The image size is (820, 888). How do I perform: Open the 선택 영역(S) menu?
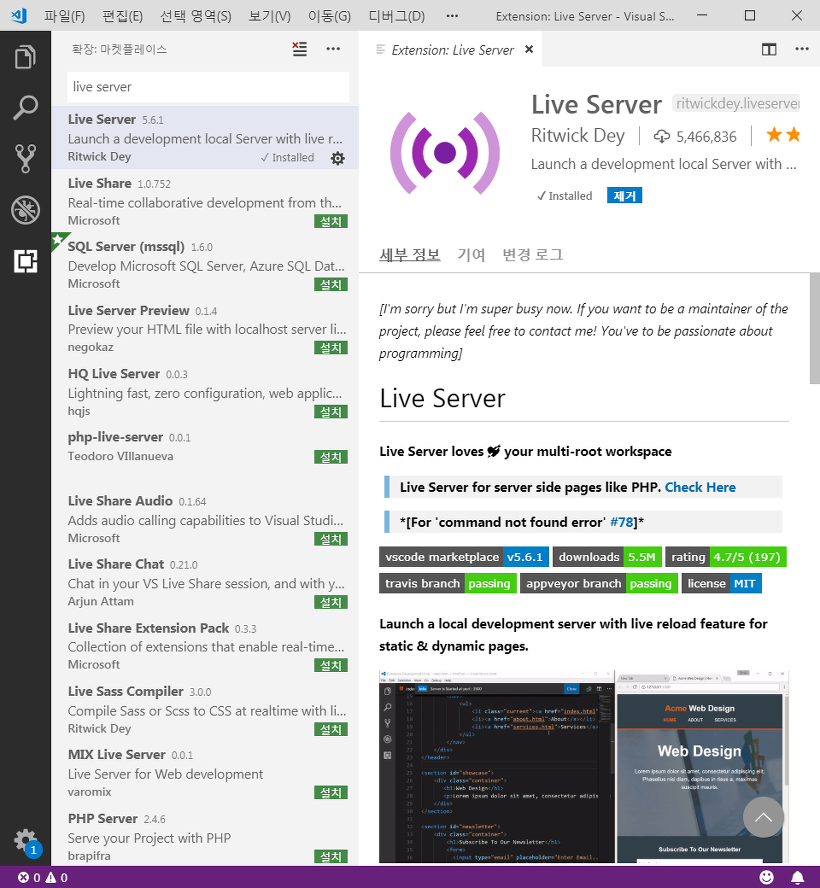click(196, 16)
